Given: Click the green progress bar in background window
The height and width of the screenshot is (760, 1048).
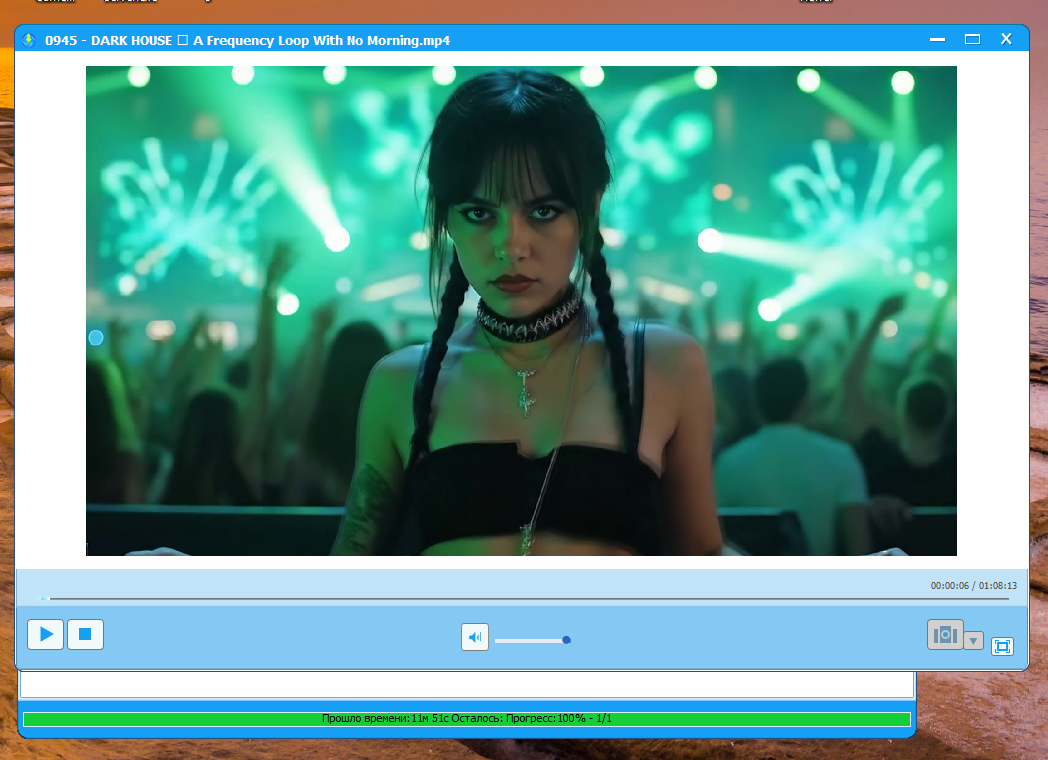Looking at the screenshot, I should point(467,719).
